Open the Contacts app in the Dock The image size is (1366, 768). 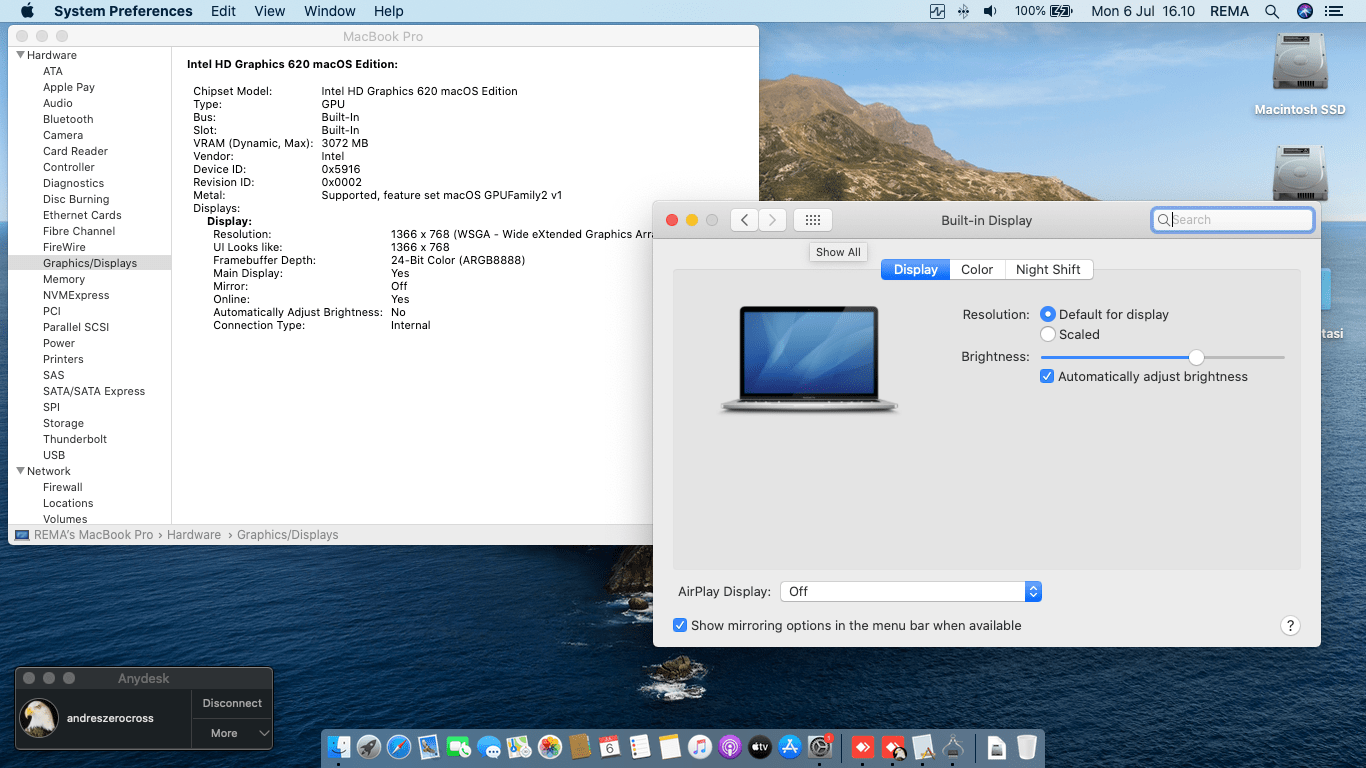pyautogui.click(x=580, y=747)
